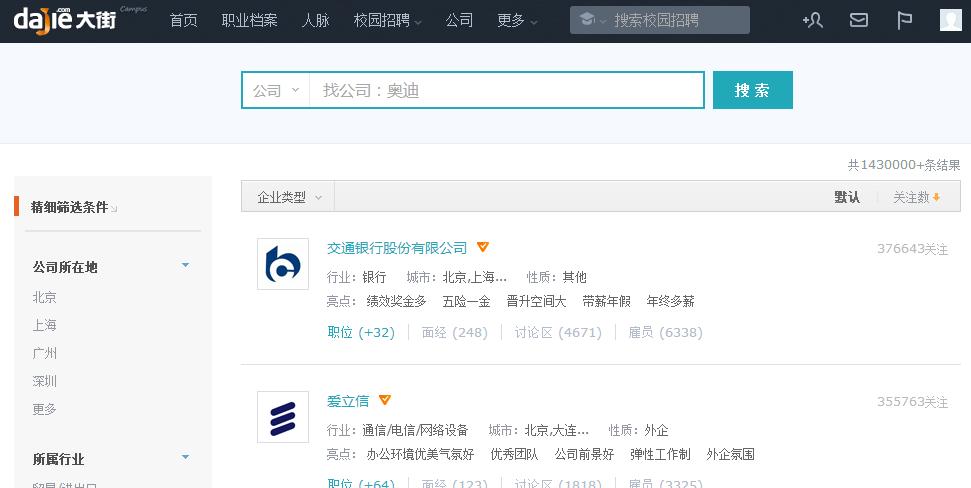The width and height of the screenshot is (971, 488).
Task: Click the 爱立信 company logo
Action: pyautogui.click(x=283, y=417)
